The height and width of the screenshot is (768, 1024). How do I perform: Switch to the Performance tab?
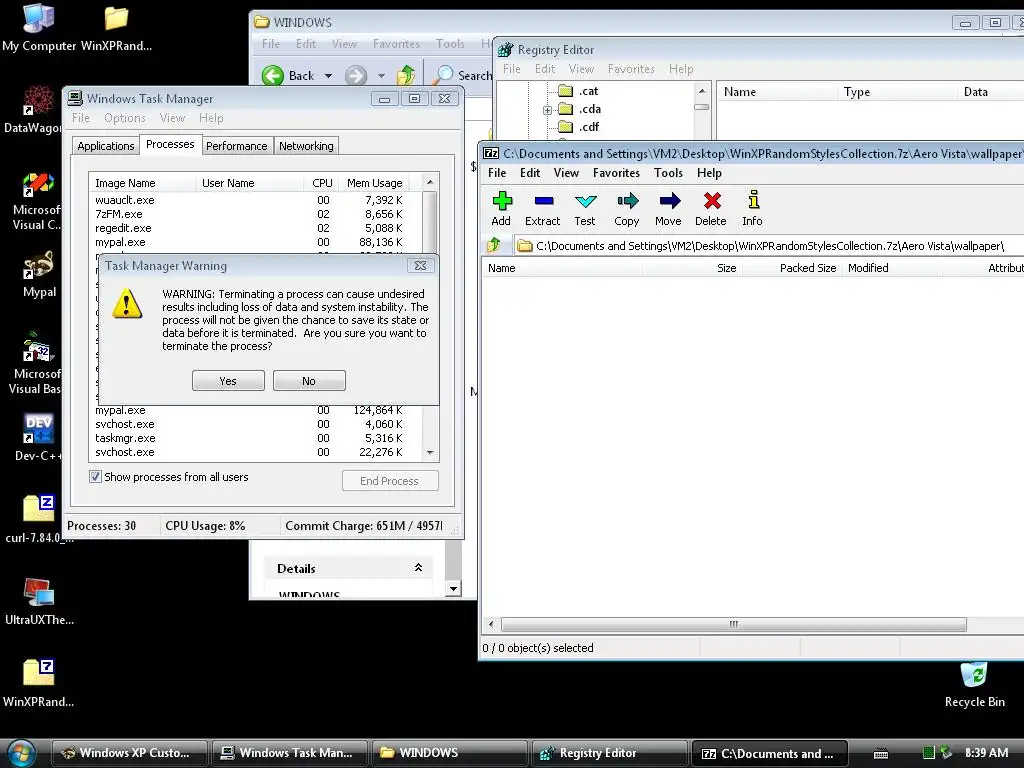coord(236,146)
